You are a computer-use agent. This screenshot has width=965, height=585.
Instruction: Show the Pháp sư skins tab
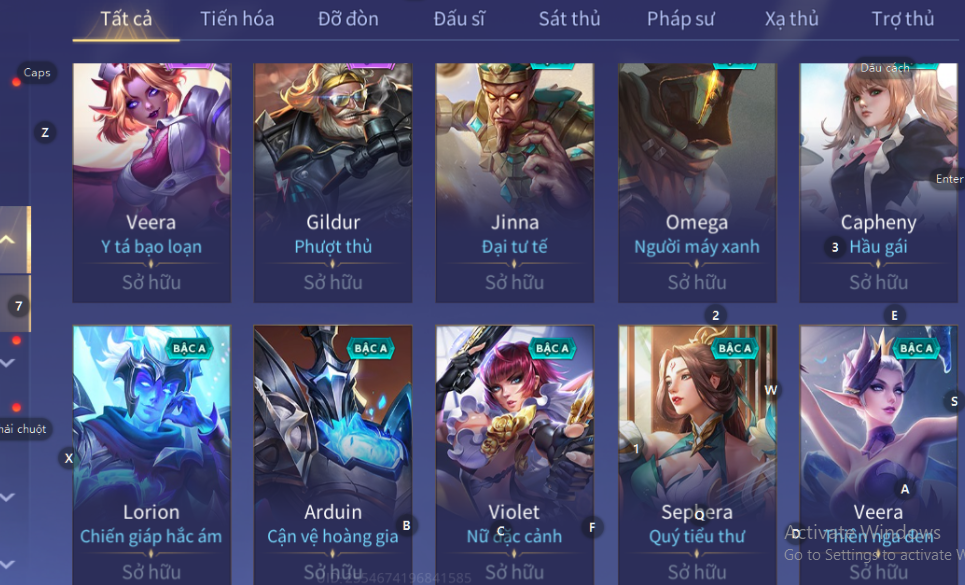pyautogui.click(x=681, y=19)
